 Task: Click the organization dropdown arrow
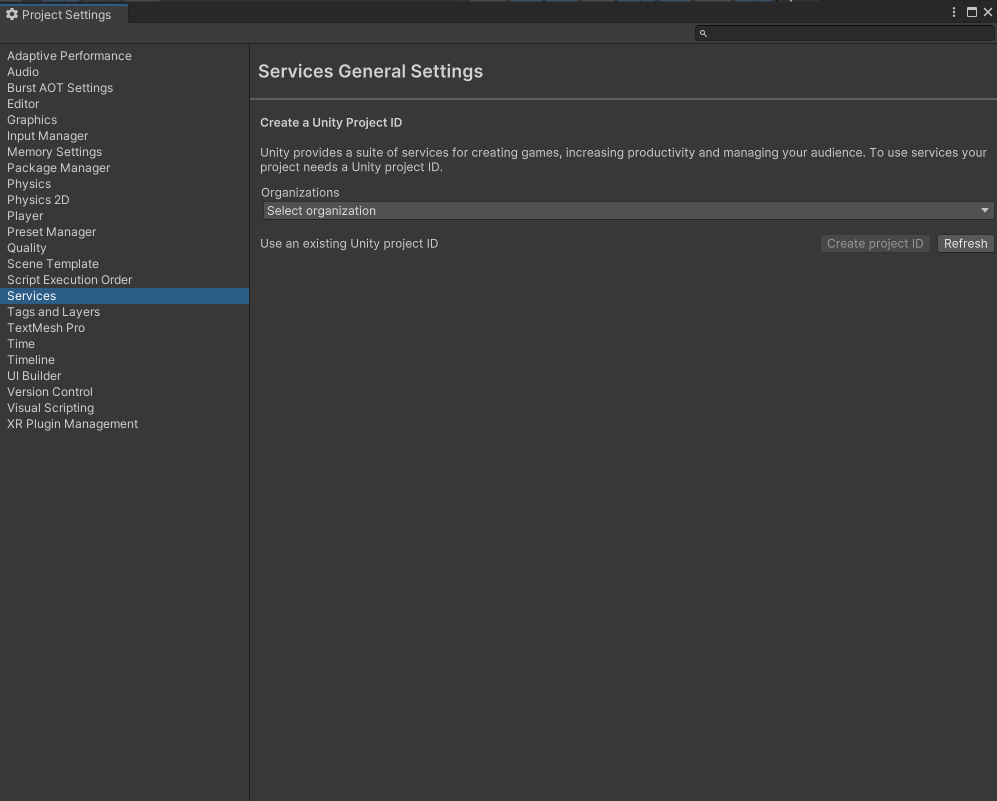pyautogui.click(x=984, y=210)
